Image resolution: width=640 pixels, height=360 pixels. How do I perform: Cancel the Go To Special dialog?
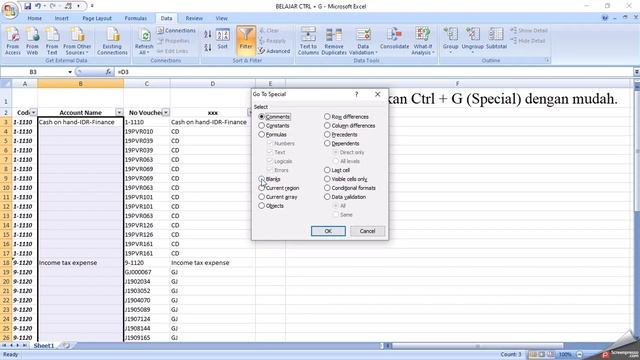pos(367,231)
